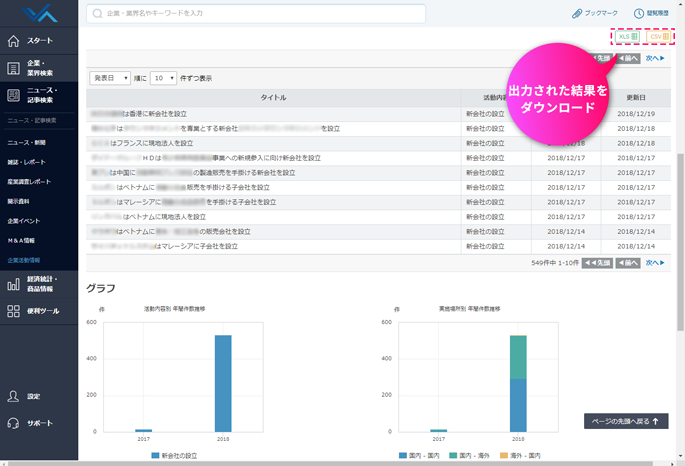Viewport: 685px width, 466px height.
Task: Click 先頭 below the results table
Action: (x=597, y=263)
